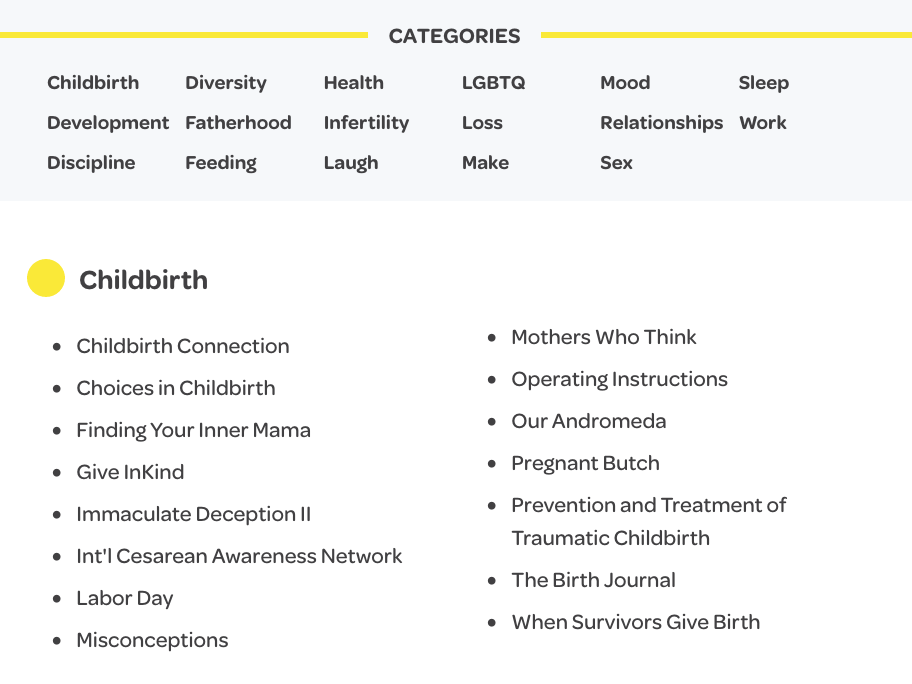Visit Finding Your Inner Mama
Viewport: 912px width, 684px height.
pos(193,430)
